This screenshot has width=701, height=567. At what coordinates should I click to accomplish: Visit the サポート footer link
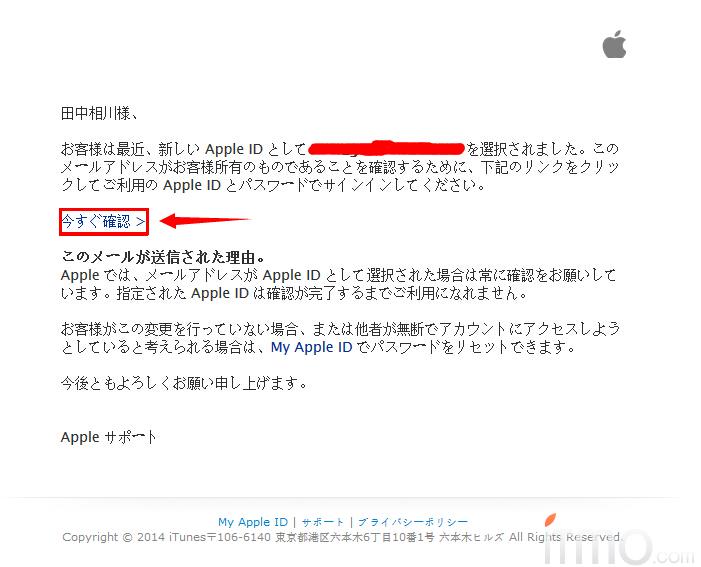[323, 522]
